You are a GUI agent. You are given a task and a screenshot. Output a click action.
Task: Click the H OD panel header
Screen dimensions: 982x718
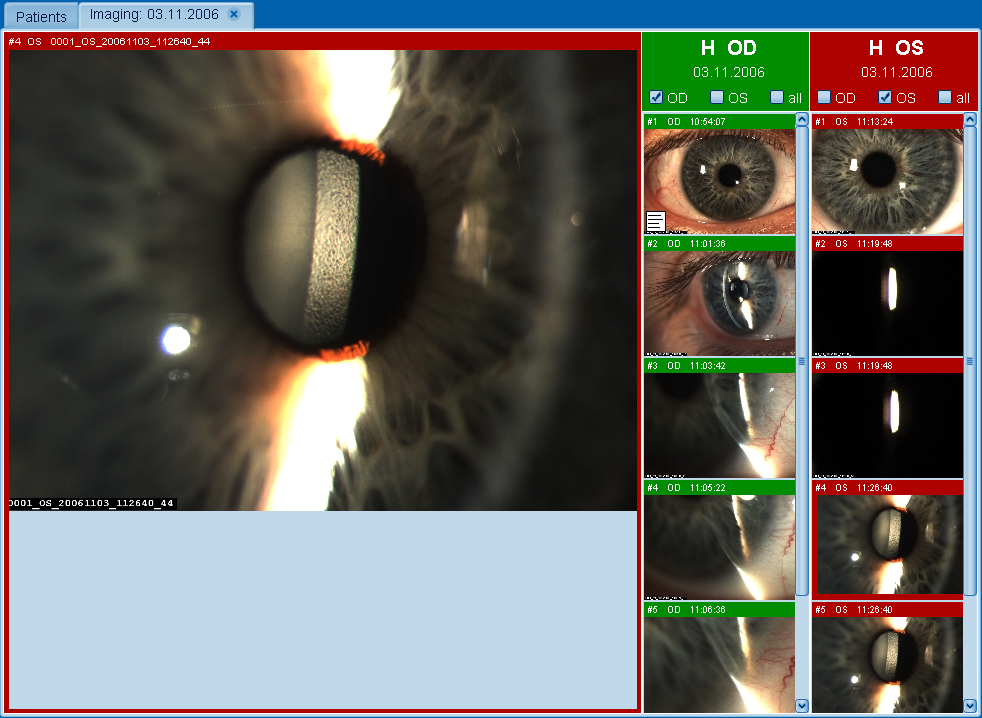click(x=726, y=48)
